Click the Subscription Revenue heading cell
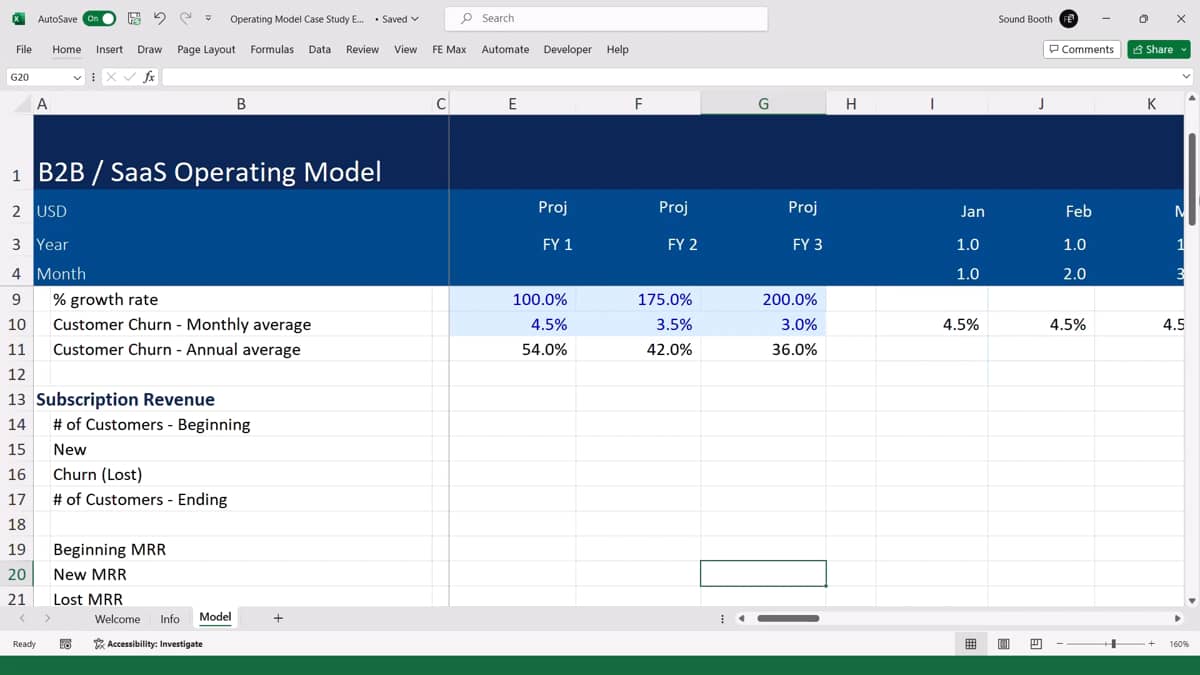This screenshot has height=675, width=1200. [126, 399]
